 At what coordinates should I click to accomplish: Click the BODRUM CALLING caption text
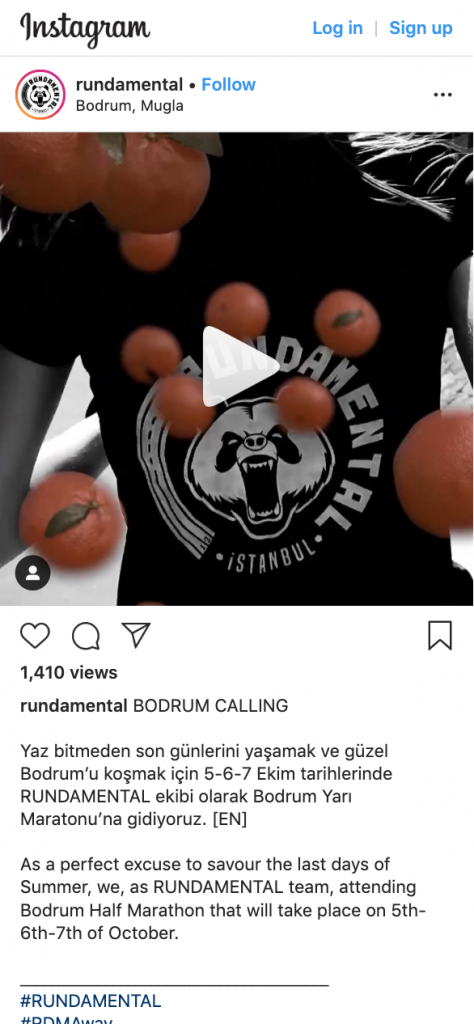click(210, 706)
